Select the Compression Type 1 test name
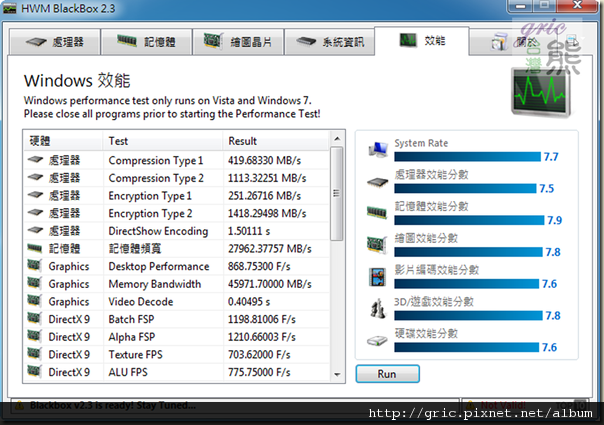Image resolution: width=604 pixels, height=425 pixels. [x=156, y=160]
